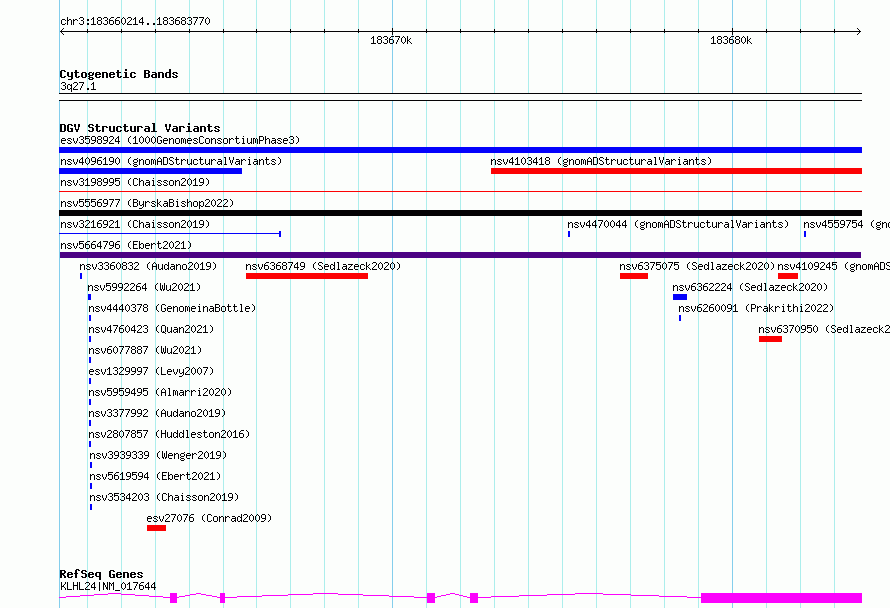Screen dimensions: 890x608
Task: Click the DGV Structural Variants track title
Action: [x=140, y=128]
